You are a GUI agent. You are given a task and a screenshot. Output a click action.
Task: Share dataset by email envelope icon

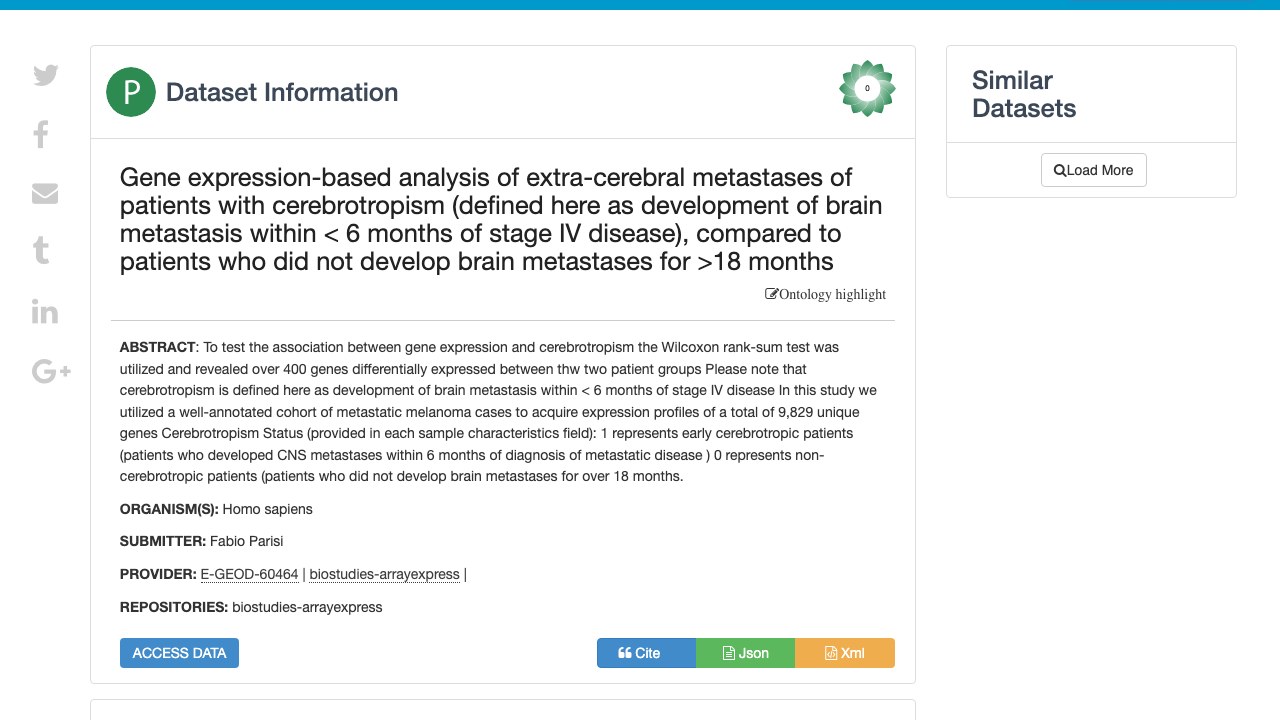[x=45, y=193]
